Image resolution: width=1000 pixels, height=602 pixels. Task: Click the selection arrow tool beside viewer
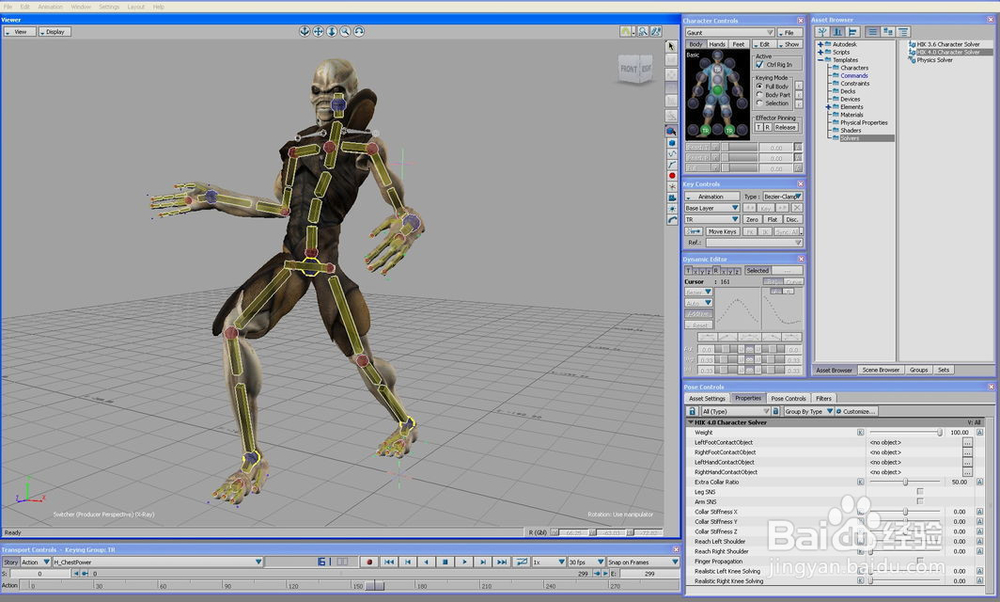tap(671, 47)
